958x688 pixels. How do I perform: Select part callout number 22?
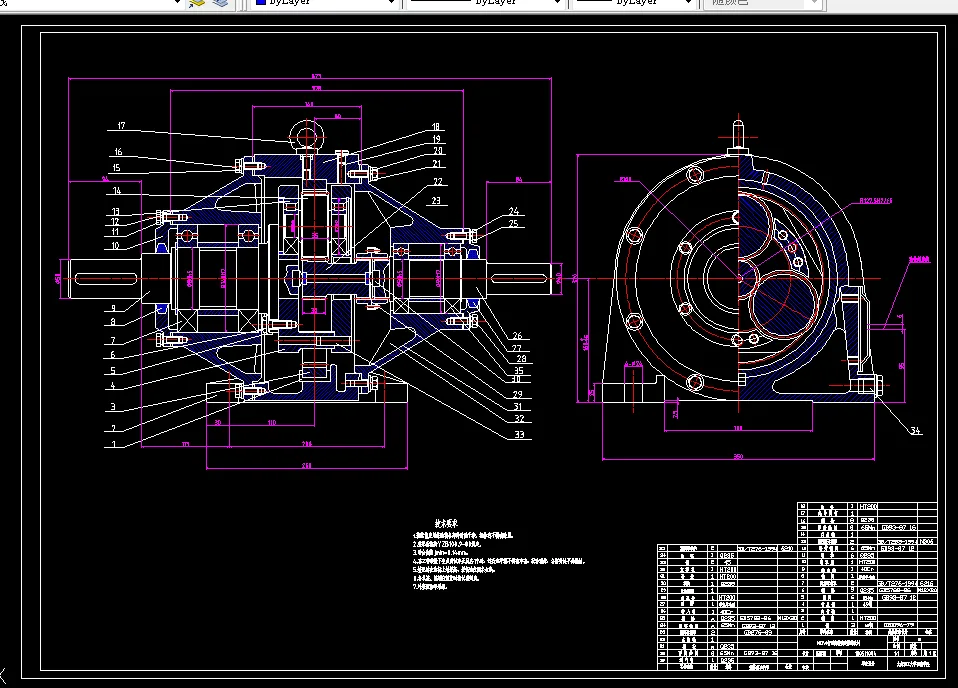[x=437, y=181]
